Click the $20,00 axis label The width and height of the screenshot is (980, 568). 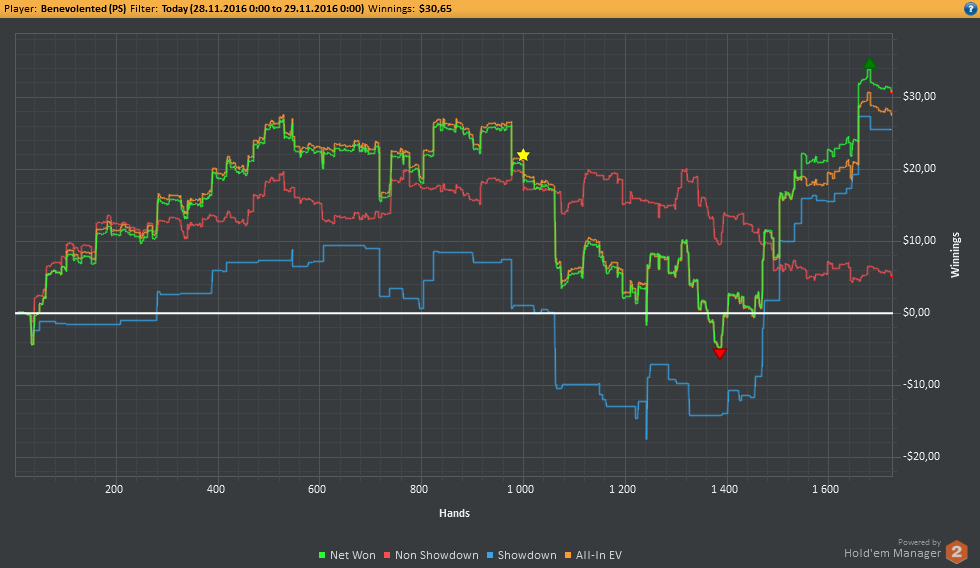click(919, 168)
